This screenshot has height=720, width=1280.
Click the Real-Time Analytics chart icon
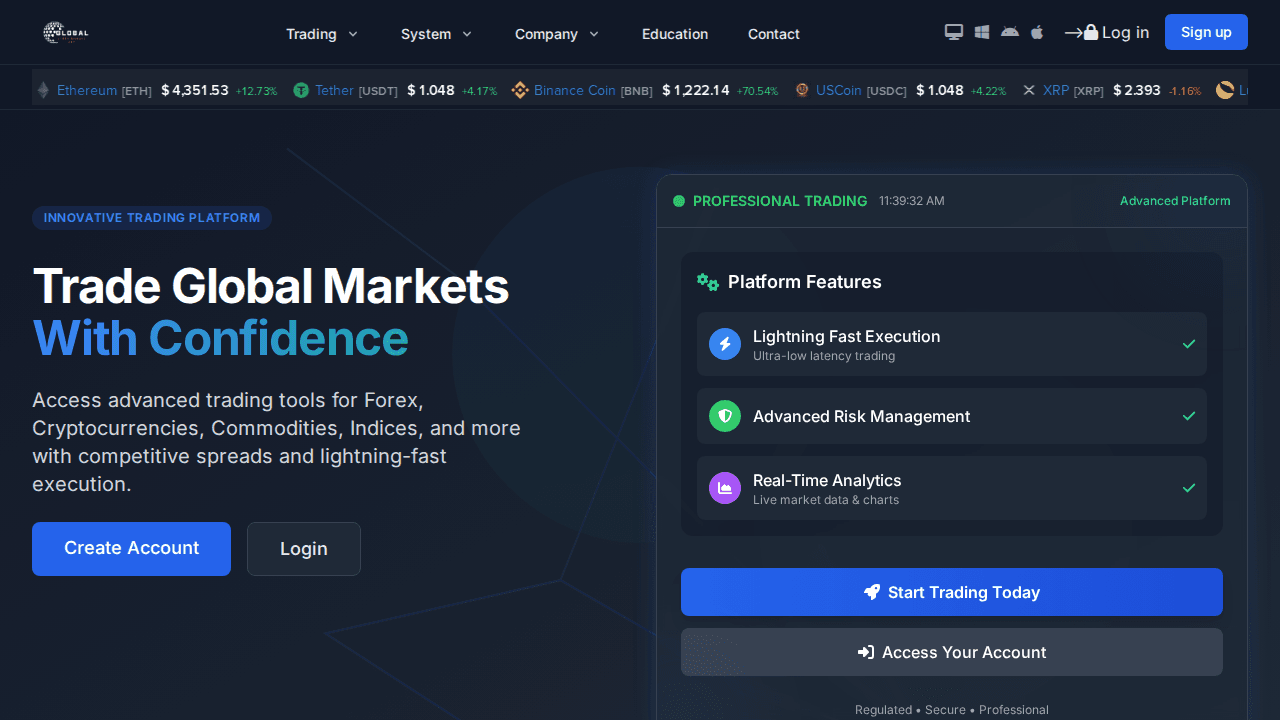pos(725,488)
